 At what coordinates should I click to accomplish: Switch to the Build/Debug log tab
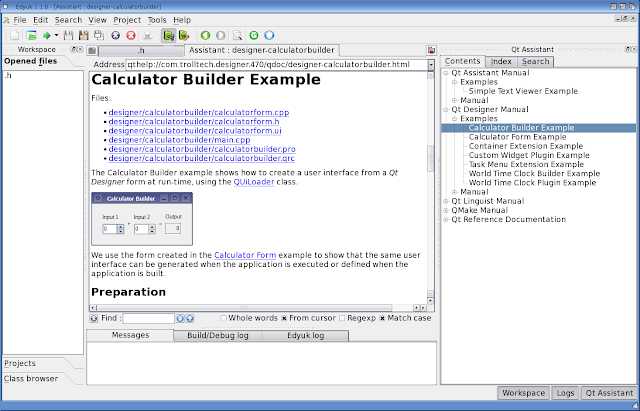pyautogui.click(x=218, y=336)
